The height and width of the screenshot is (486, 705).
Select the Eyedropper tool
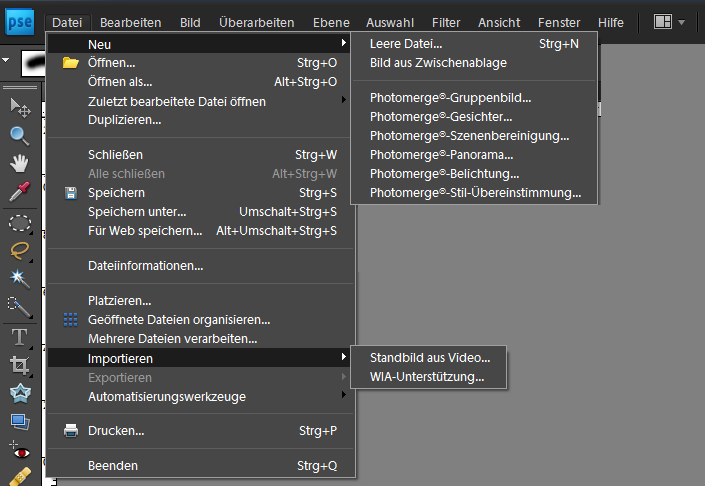20,192
